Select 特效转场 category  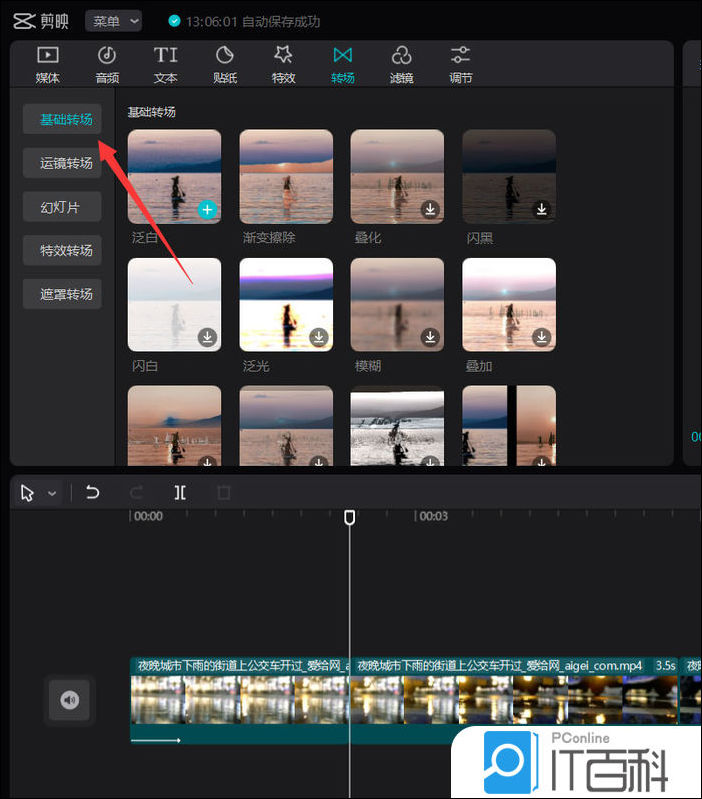click(x=62, y=250)
